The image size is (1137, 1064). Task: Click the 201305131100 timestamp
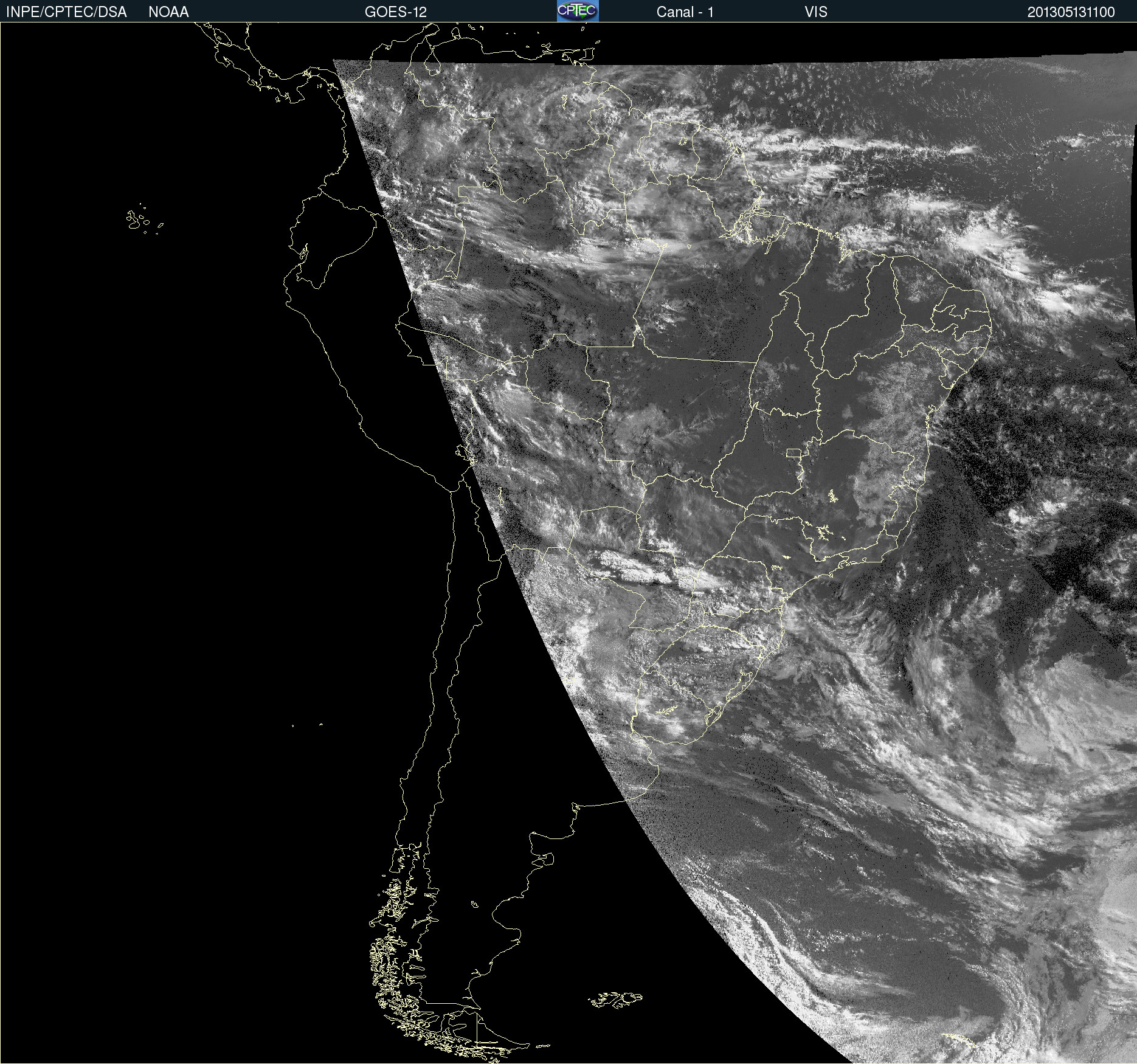pos(1071,12)
